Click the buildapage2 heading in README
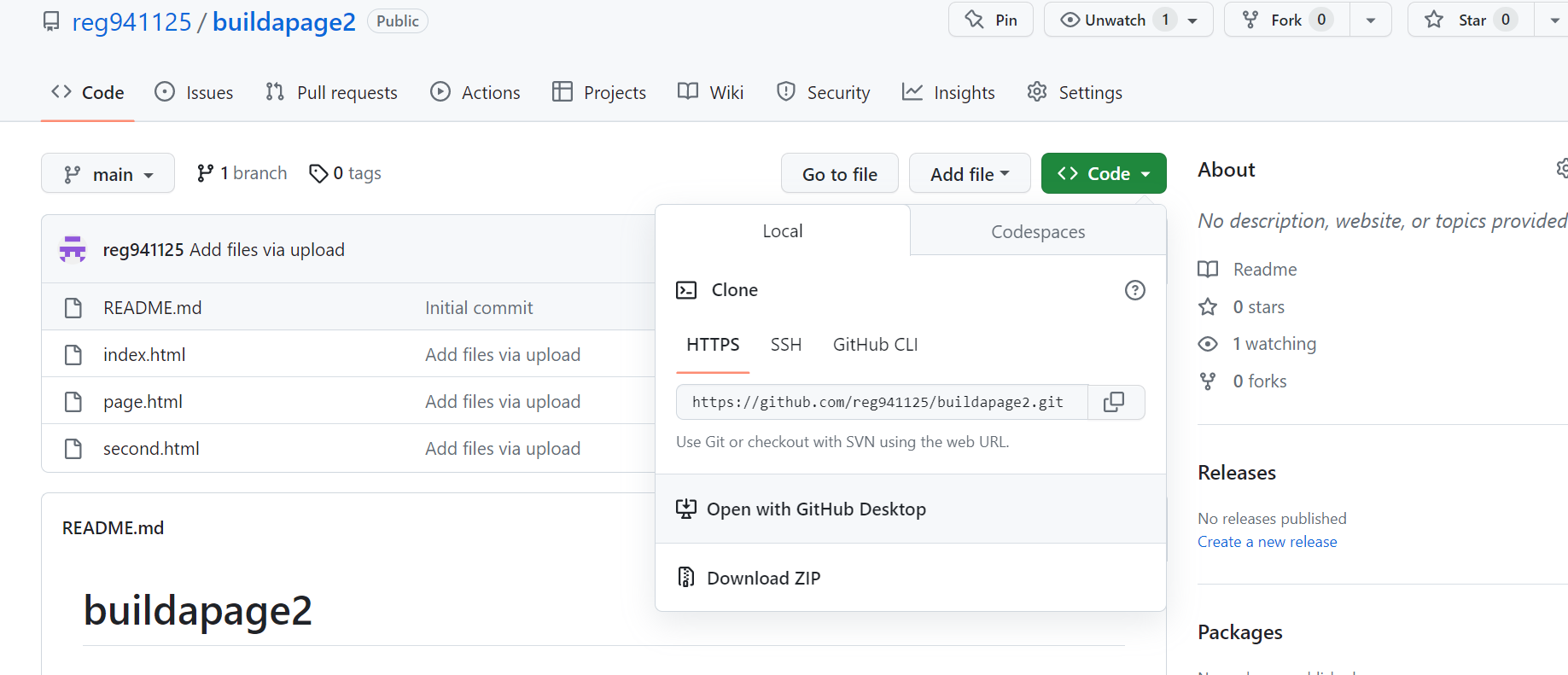Screen dimensions: 1568x675 198,610
